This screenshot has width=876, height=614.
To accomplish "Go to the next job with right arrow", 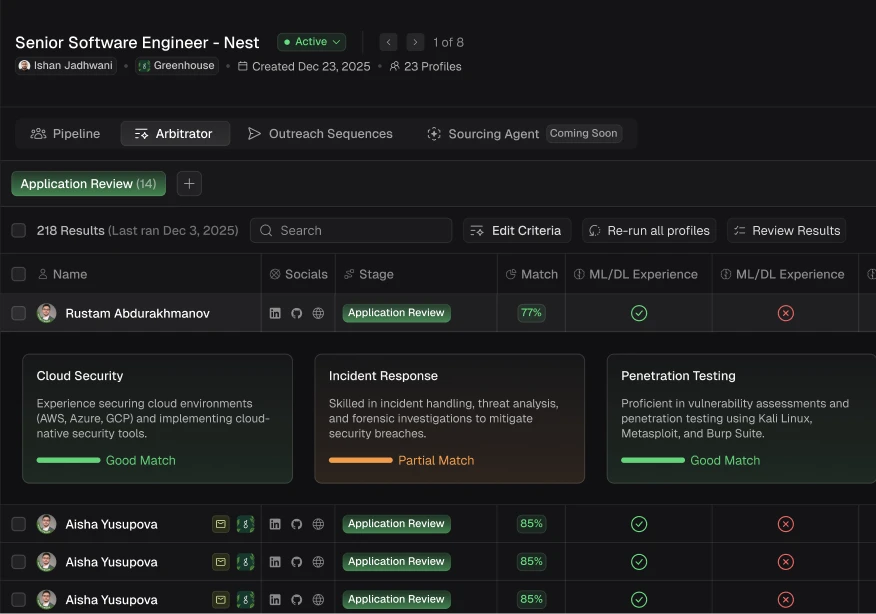I will 415,42.
